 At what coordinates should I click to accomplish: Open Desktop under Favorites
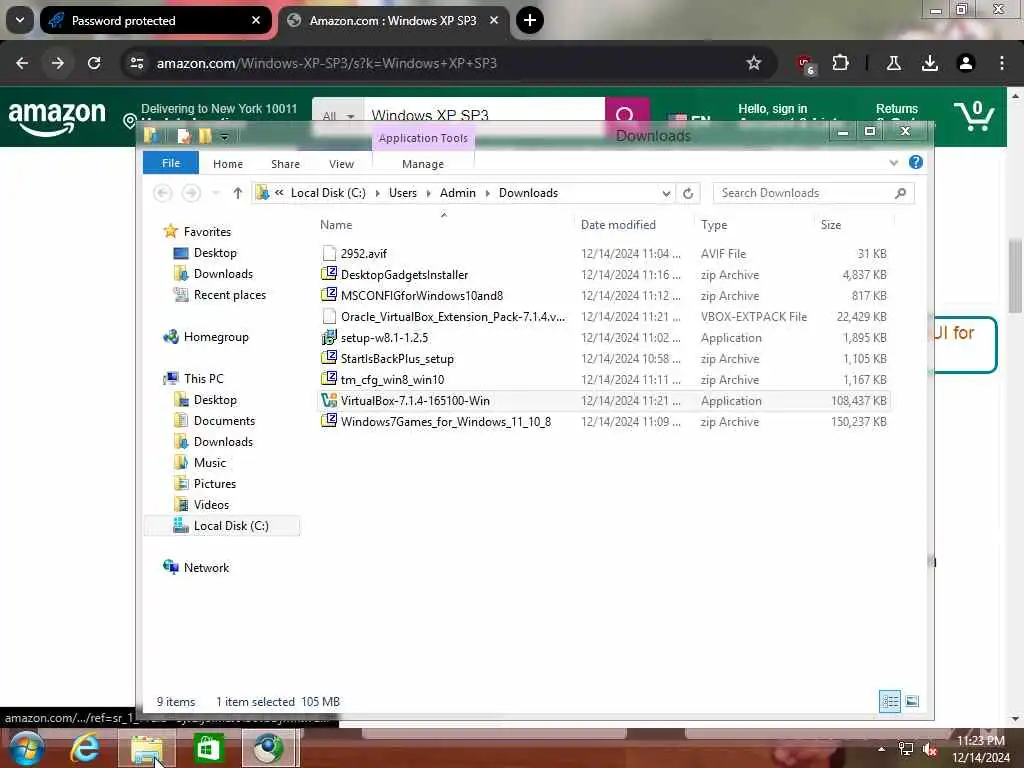point(205,253)
